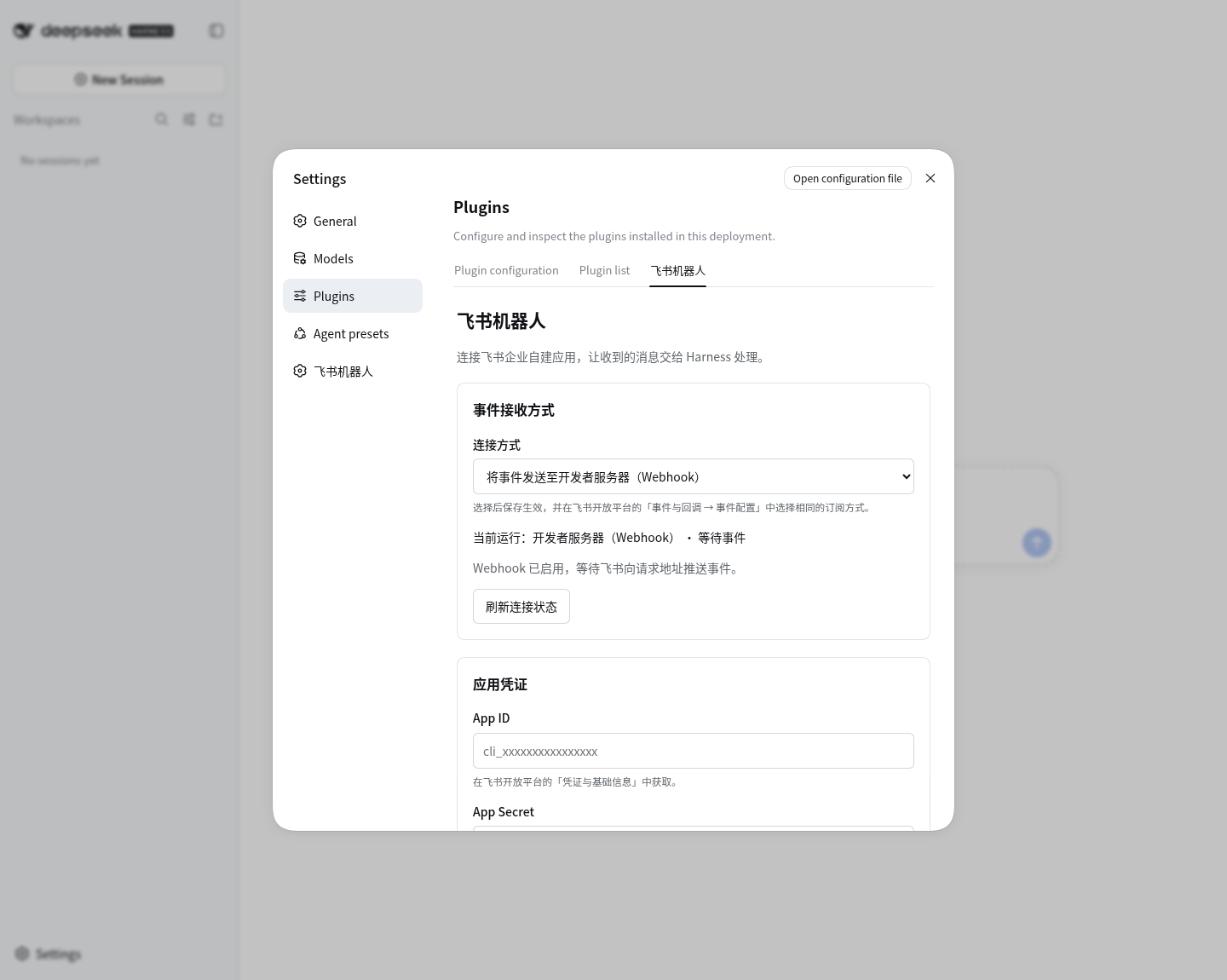The height and width of the screenshot is (980, 1227).
Task: Click 'No sessions yet' text
Action: click(x=60, y=160)
